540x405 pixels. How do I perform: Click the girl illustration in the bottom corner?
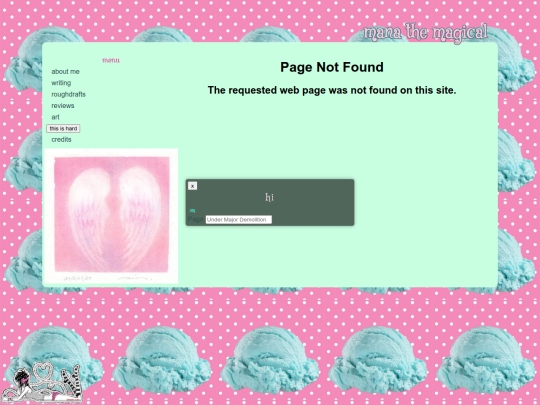pos(42,382)
